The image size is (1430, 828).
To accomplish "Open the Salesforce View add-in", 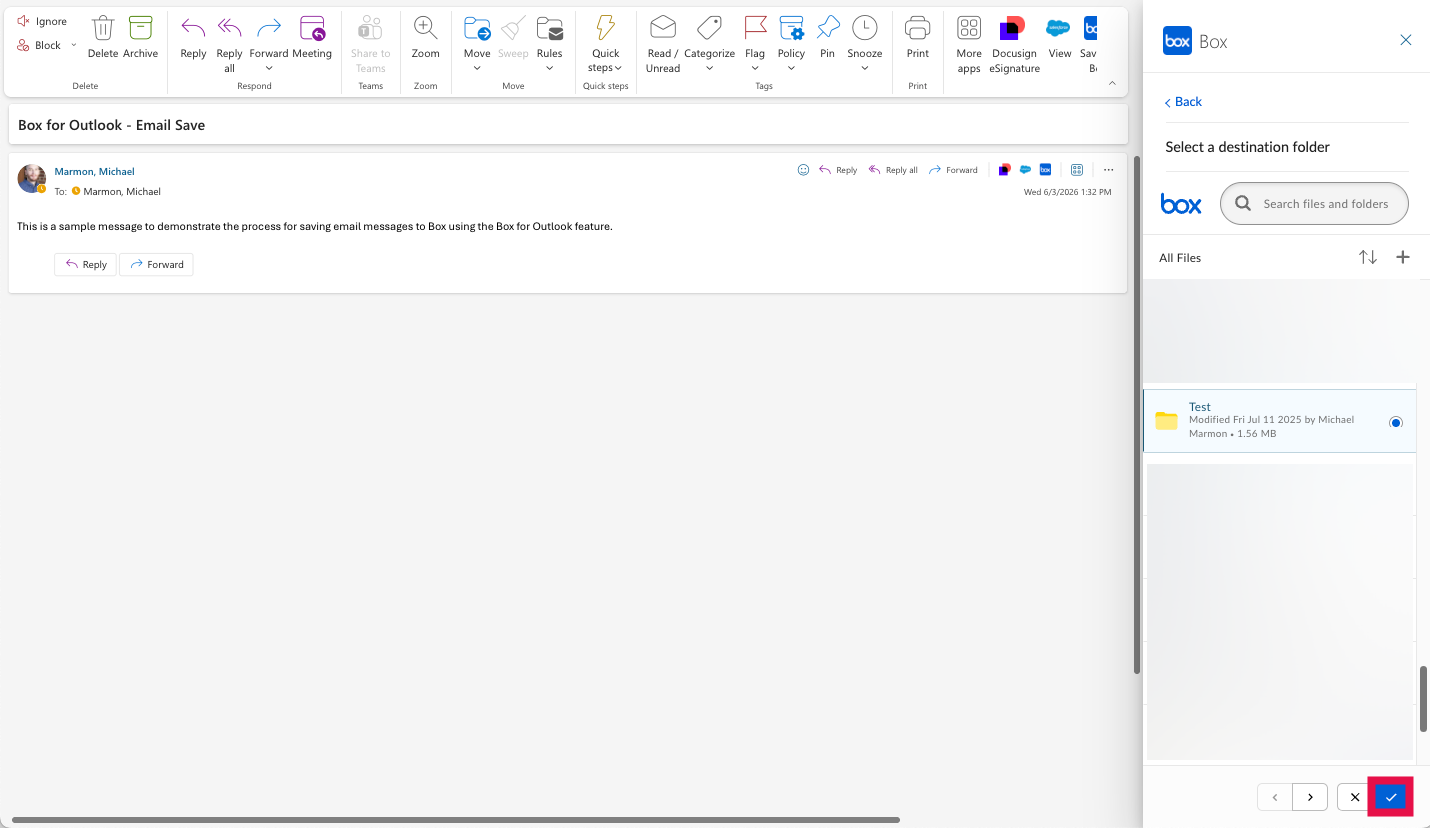I will click(x=1059, y=37).
